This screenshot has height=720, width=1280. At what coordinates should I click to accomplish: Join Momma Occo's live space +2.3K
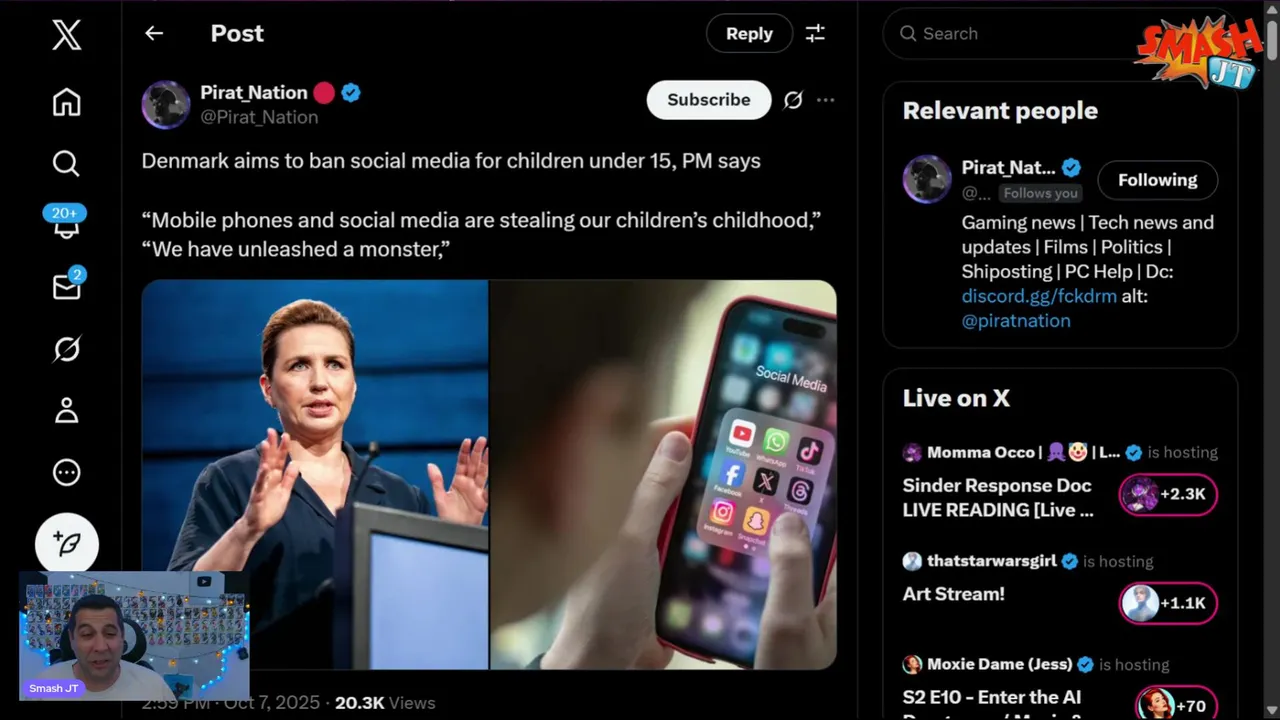point(1168,494)
